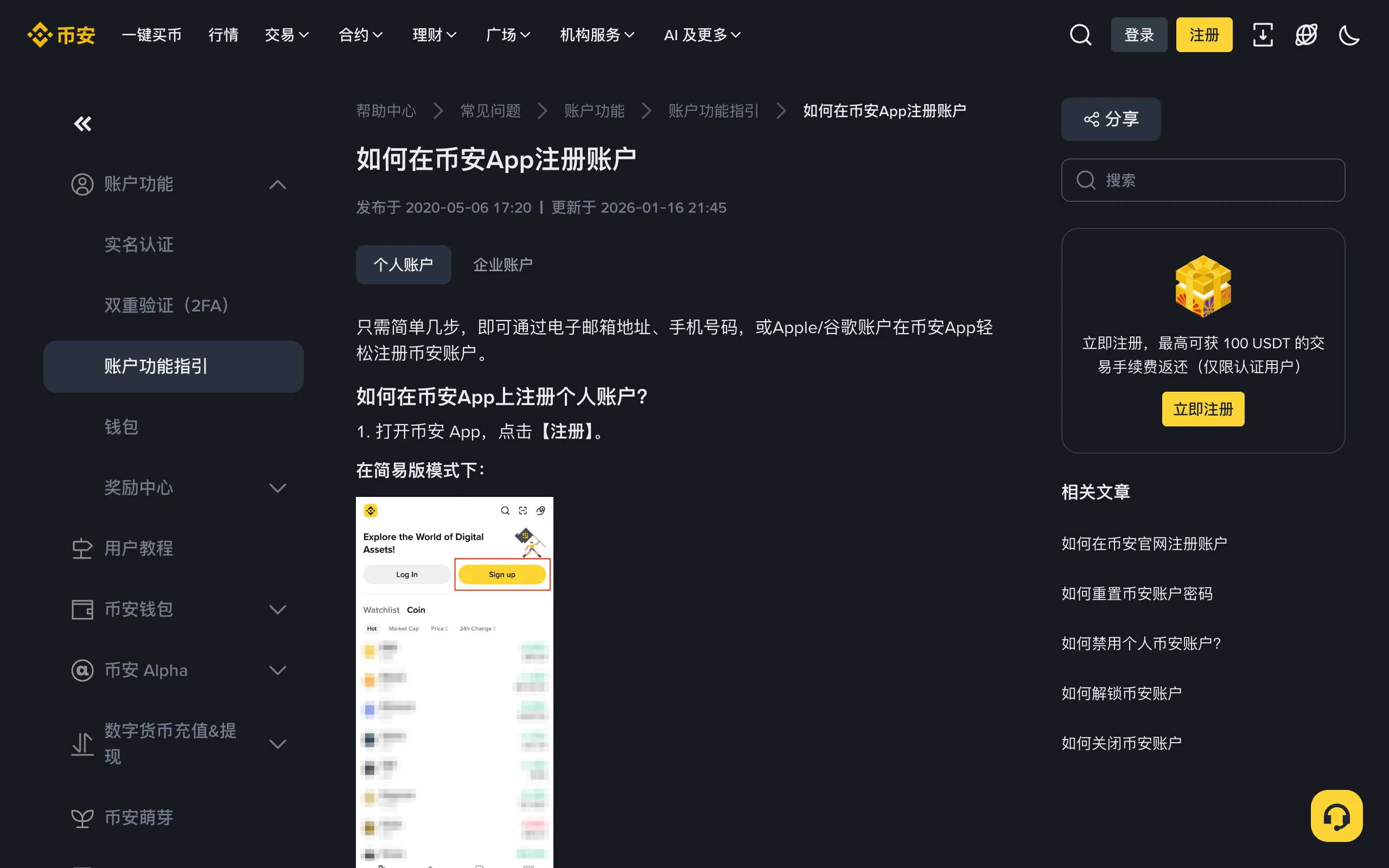
Task: Click the 币安萌芽 sprout icon
Action: pyautogui.click(x=82, y=818)
